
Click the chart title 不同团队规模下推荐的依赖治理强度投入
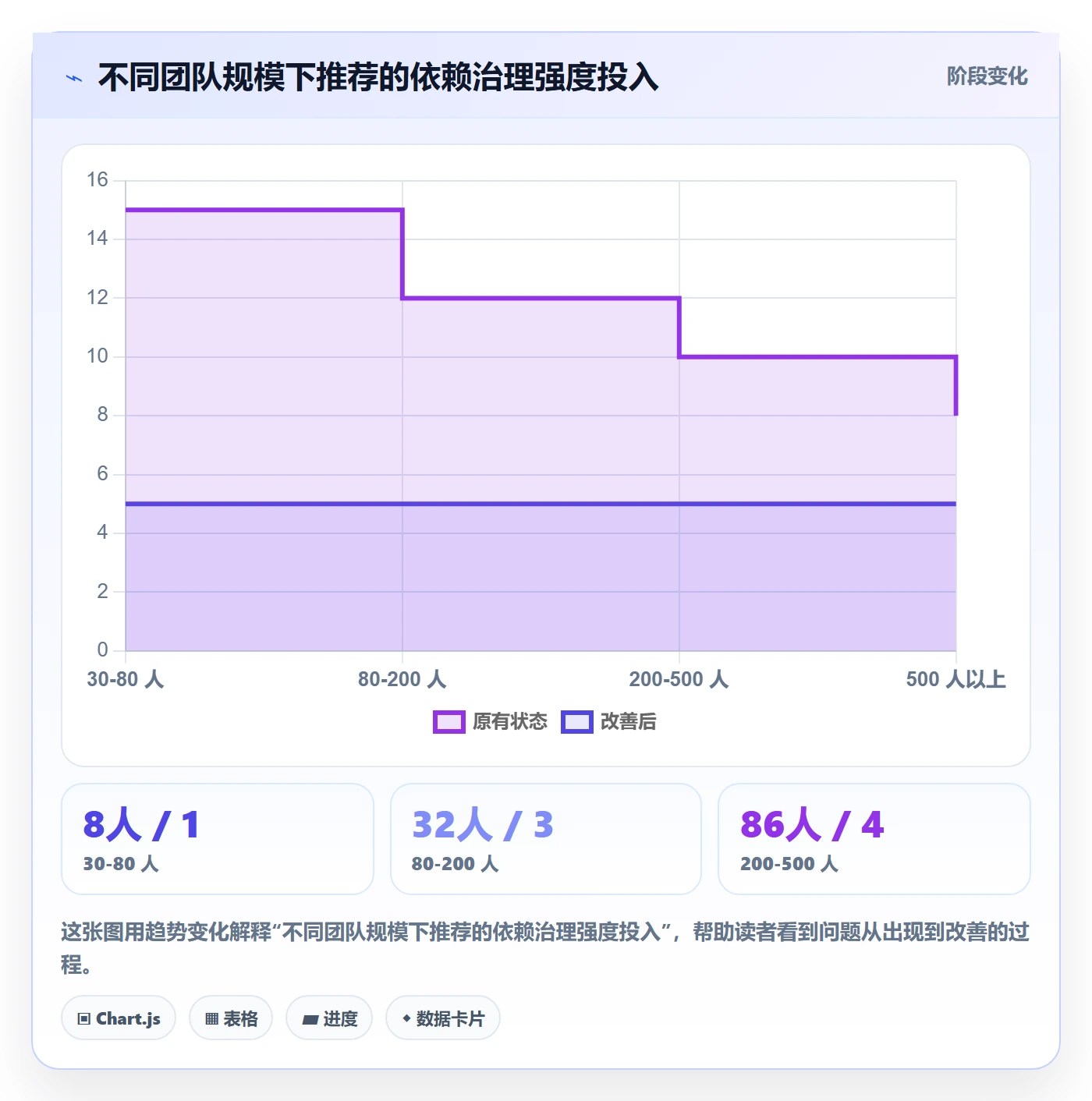pyautogui.click(x=378, y=78)
